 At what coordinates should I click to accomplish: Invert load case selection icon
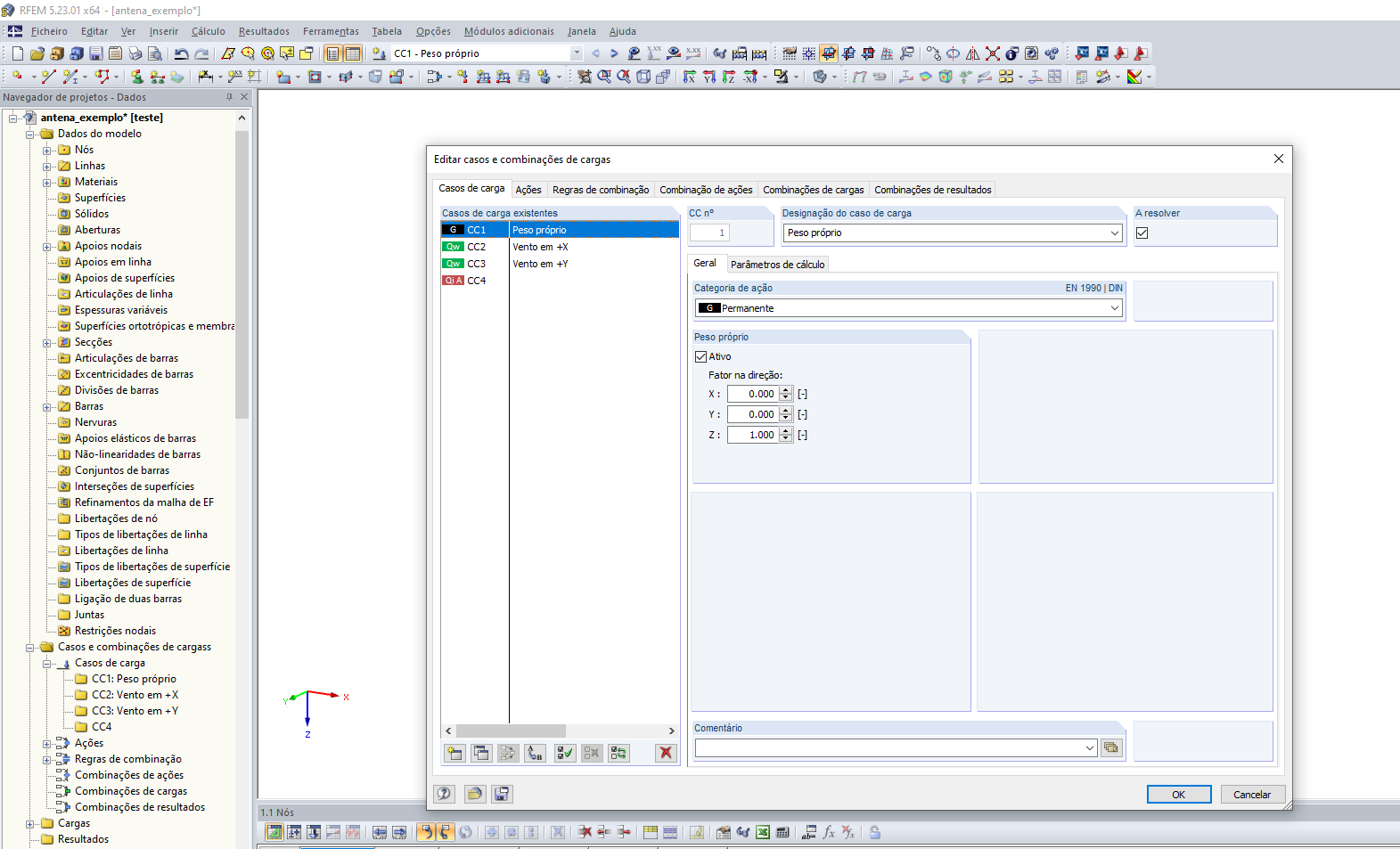coord(618,753)
